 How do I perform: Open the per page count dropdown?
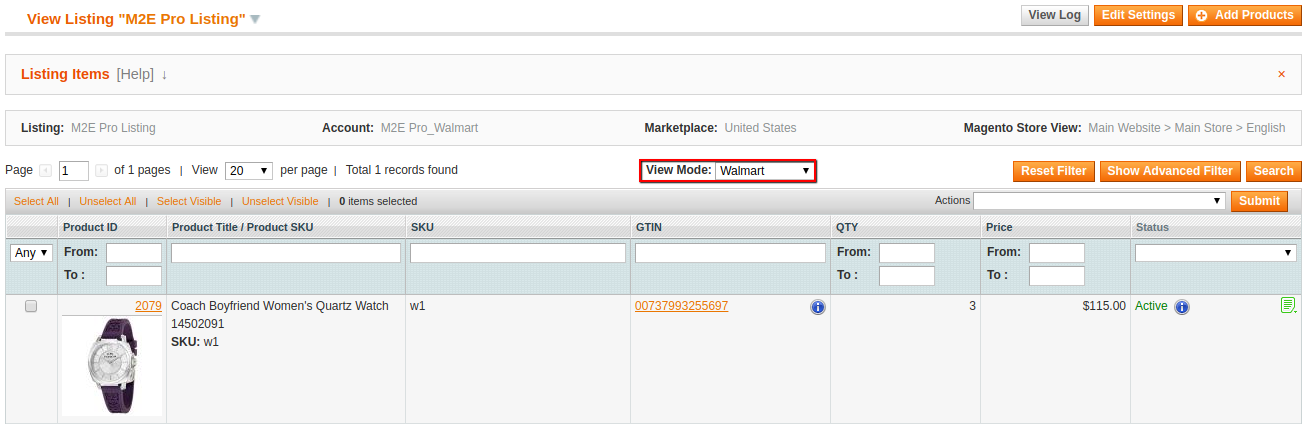(248, 171)
